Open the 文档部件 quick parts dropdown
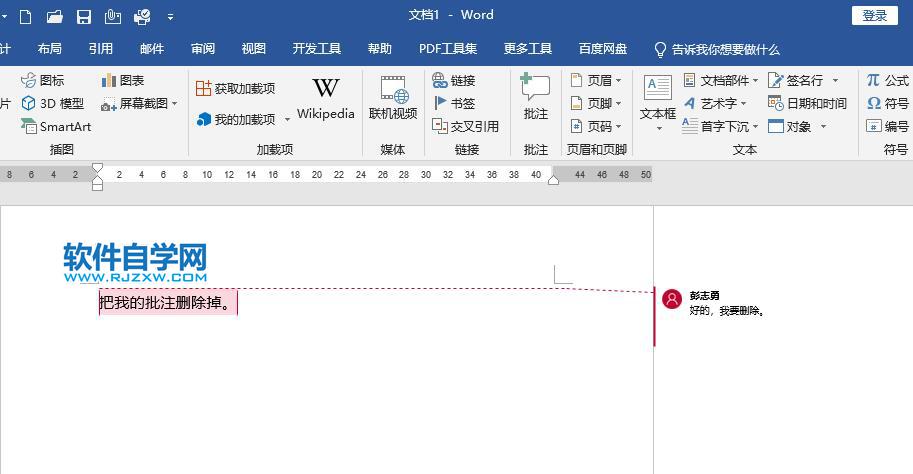The width and height of the screenshot is (913, 474). (x=721, y=80)
